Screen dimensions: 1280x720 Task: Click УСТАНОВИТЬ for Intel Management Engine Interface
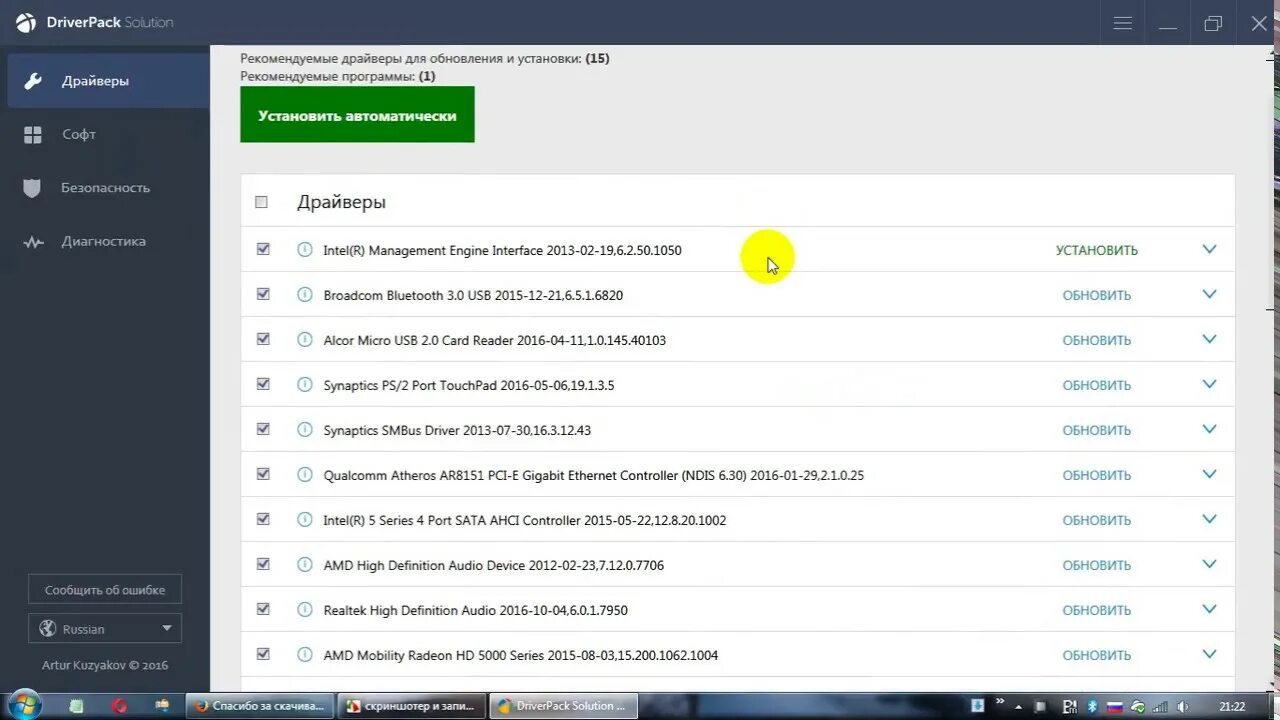pyautogui.click(x=1097, y=251)
